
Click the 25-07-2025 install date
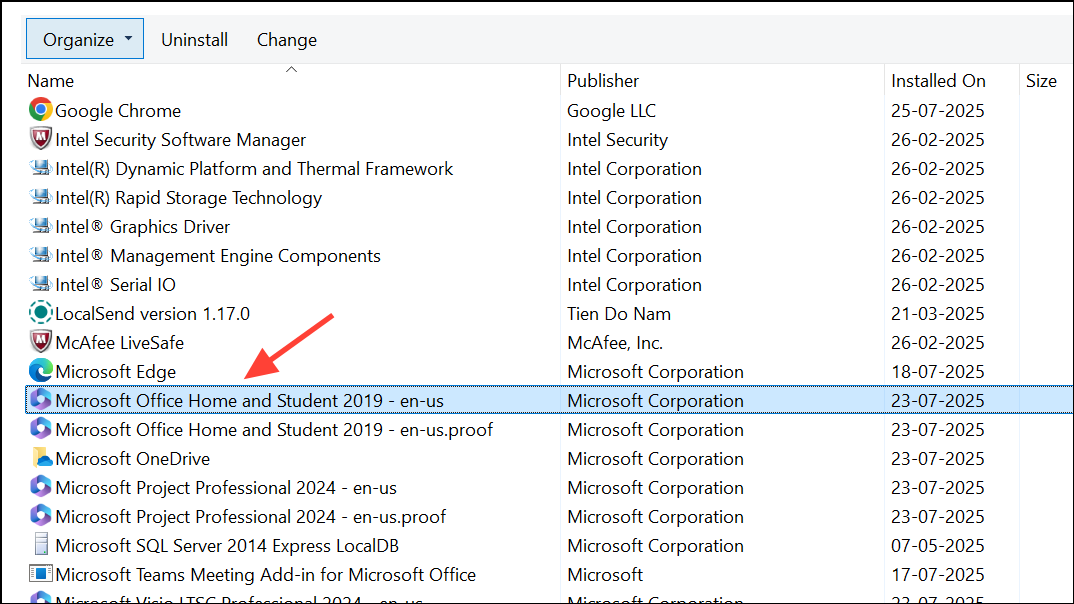[937, 110]
